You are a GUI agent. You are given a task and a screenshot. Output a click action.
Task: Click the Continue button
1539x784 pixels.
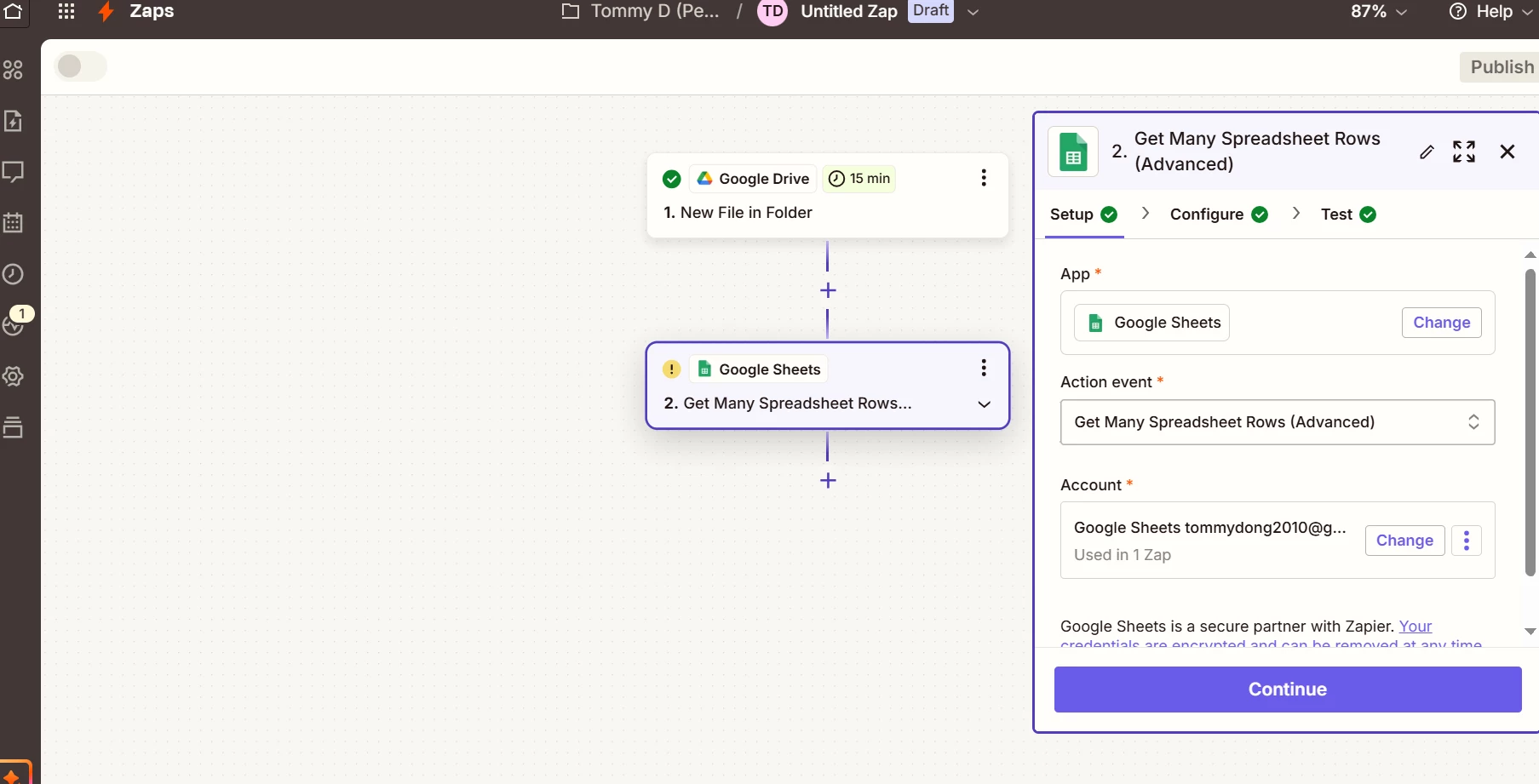pos(1287,690)
